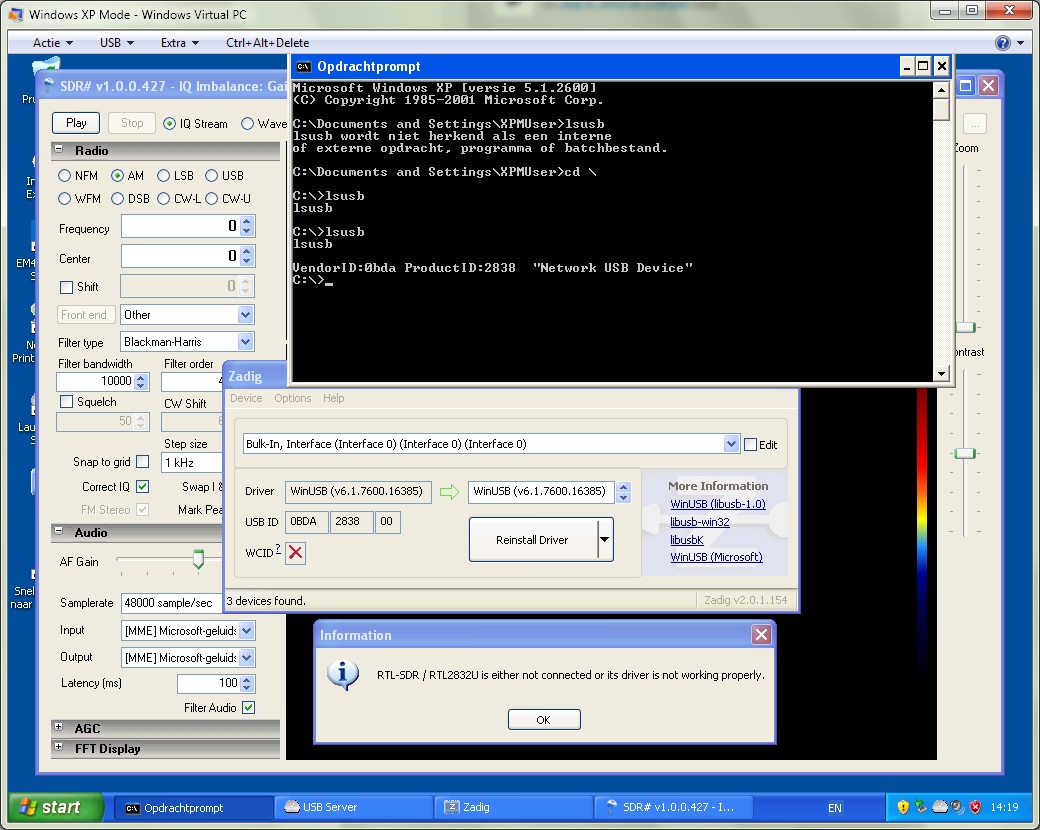Open the Reinstall Driver split-button arrow
The width and height of the screenshot is (1040, 830).
coord(604,539)
